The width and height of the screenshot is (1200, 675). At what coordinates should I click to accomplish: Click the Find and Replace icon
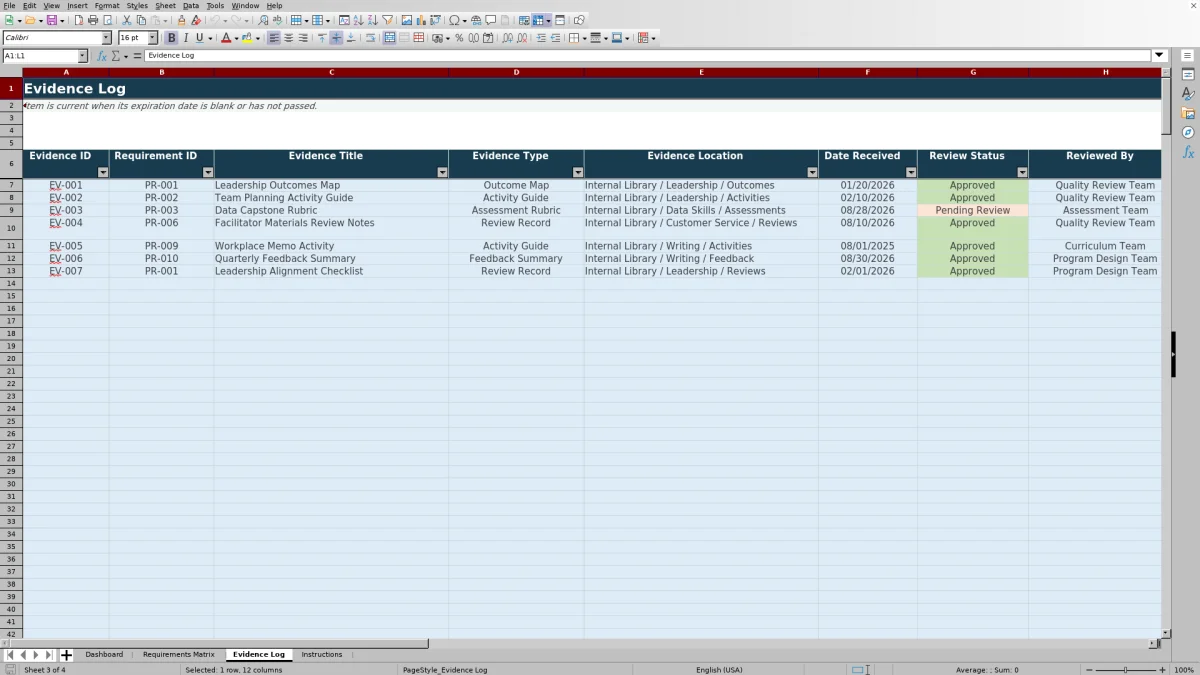(x=263, y=20)
